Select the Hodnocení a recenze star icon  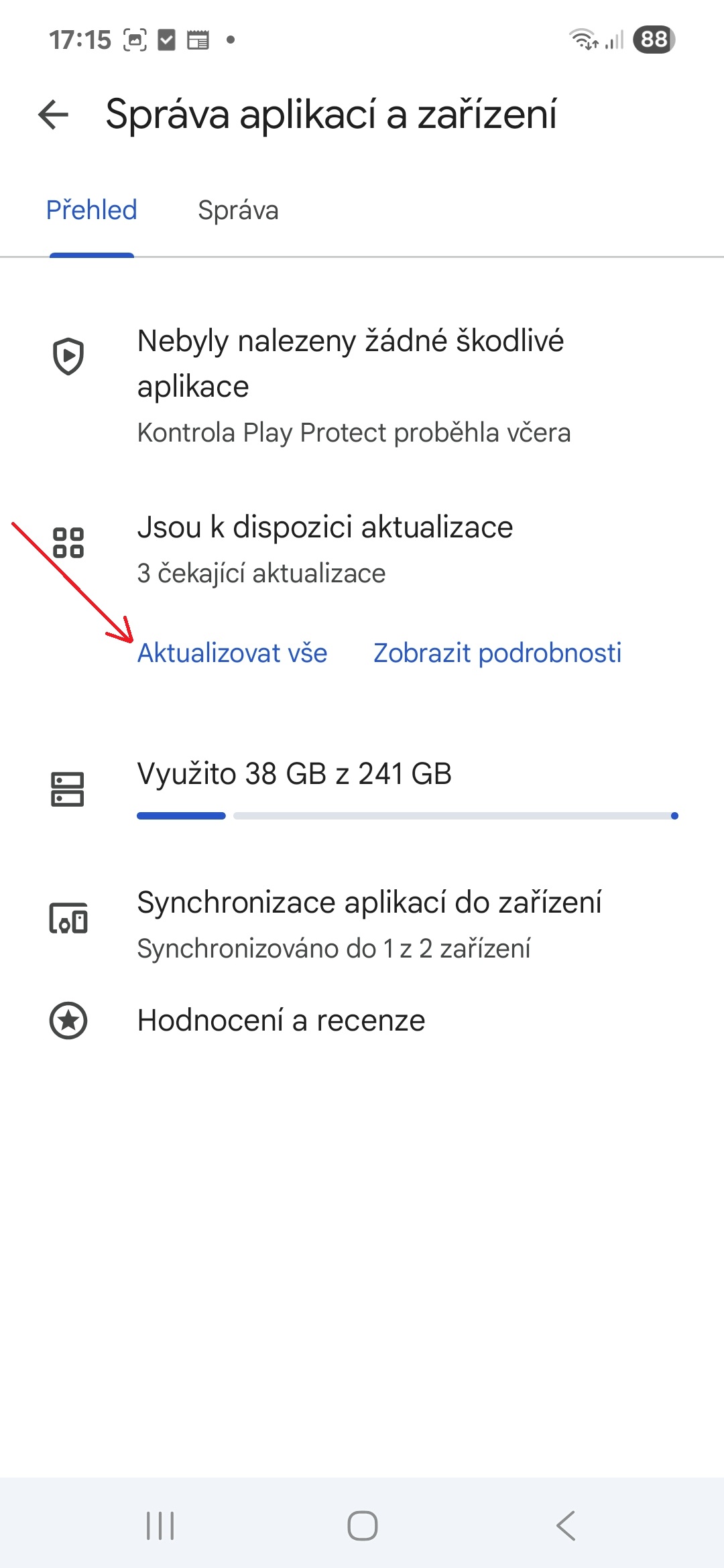tap(69, 1021)
